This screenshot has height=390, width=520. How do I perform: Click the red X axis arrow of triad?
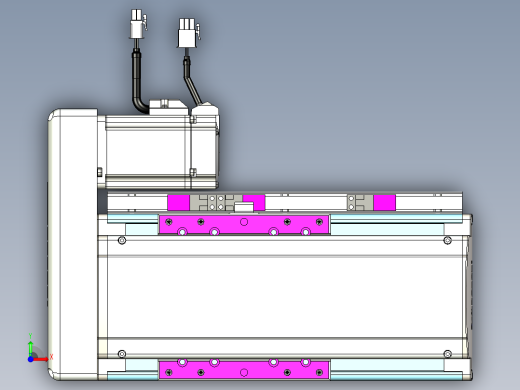click(41, 359)
